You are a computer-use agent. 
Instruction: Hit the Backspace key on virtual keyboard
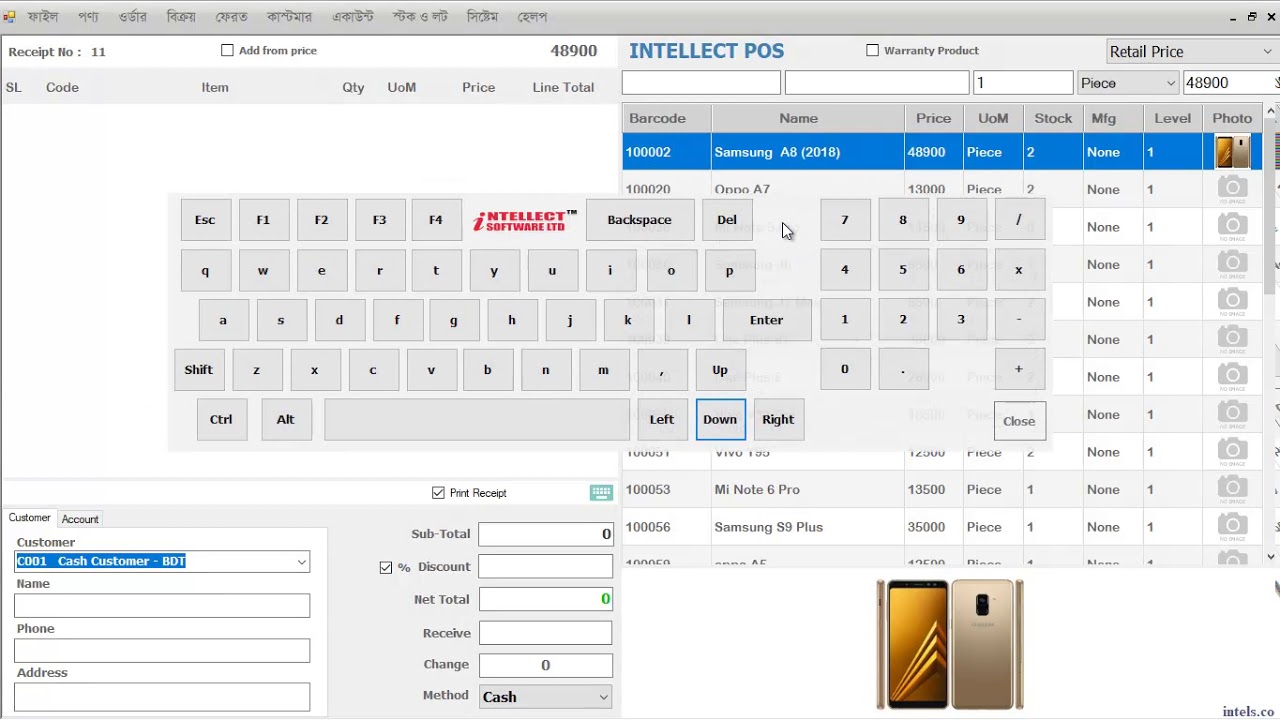[639, 220]
